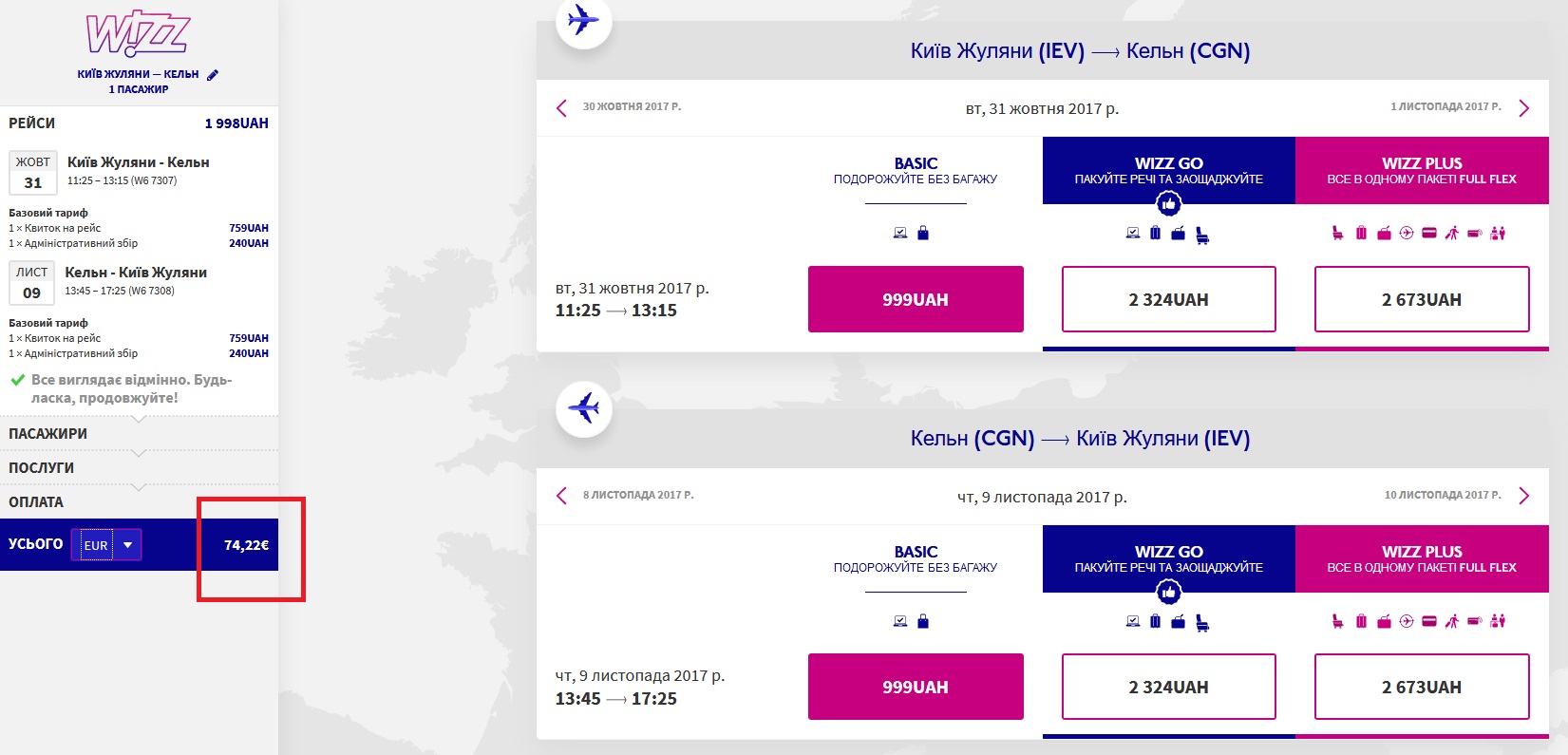Click lock icon under outbound BASIC fare

point(923,233)
